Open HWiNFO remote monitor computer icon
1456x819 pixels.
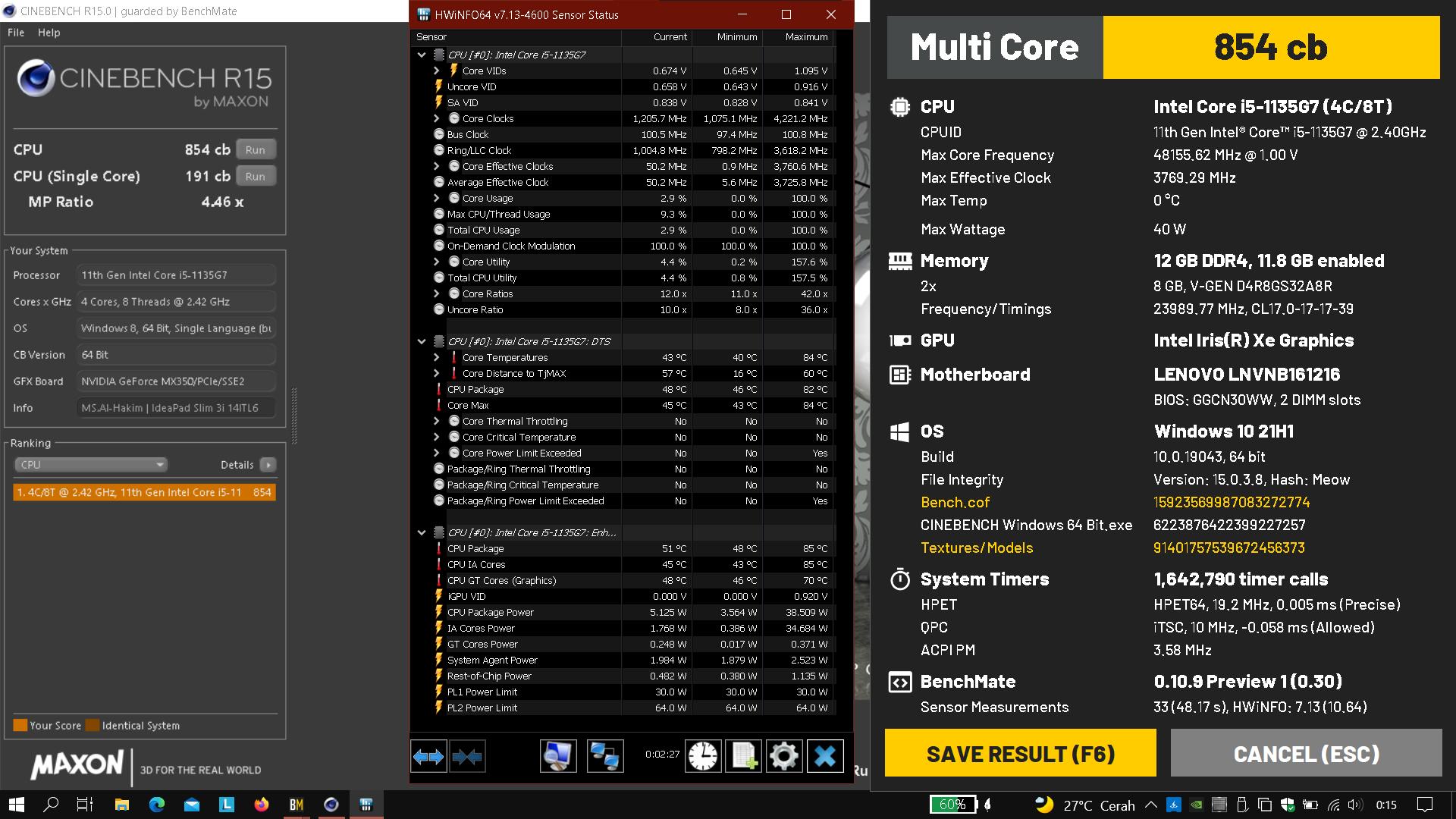coord(558,756)
